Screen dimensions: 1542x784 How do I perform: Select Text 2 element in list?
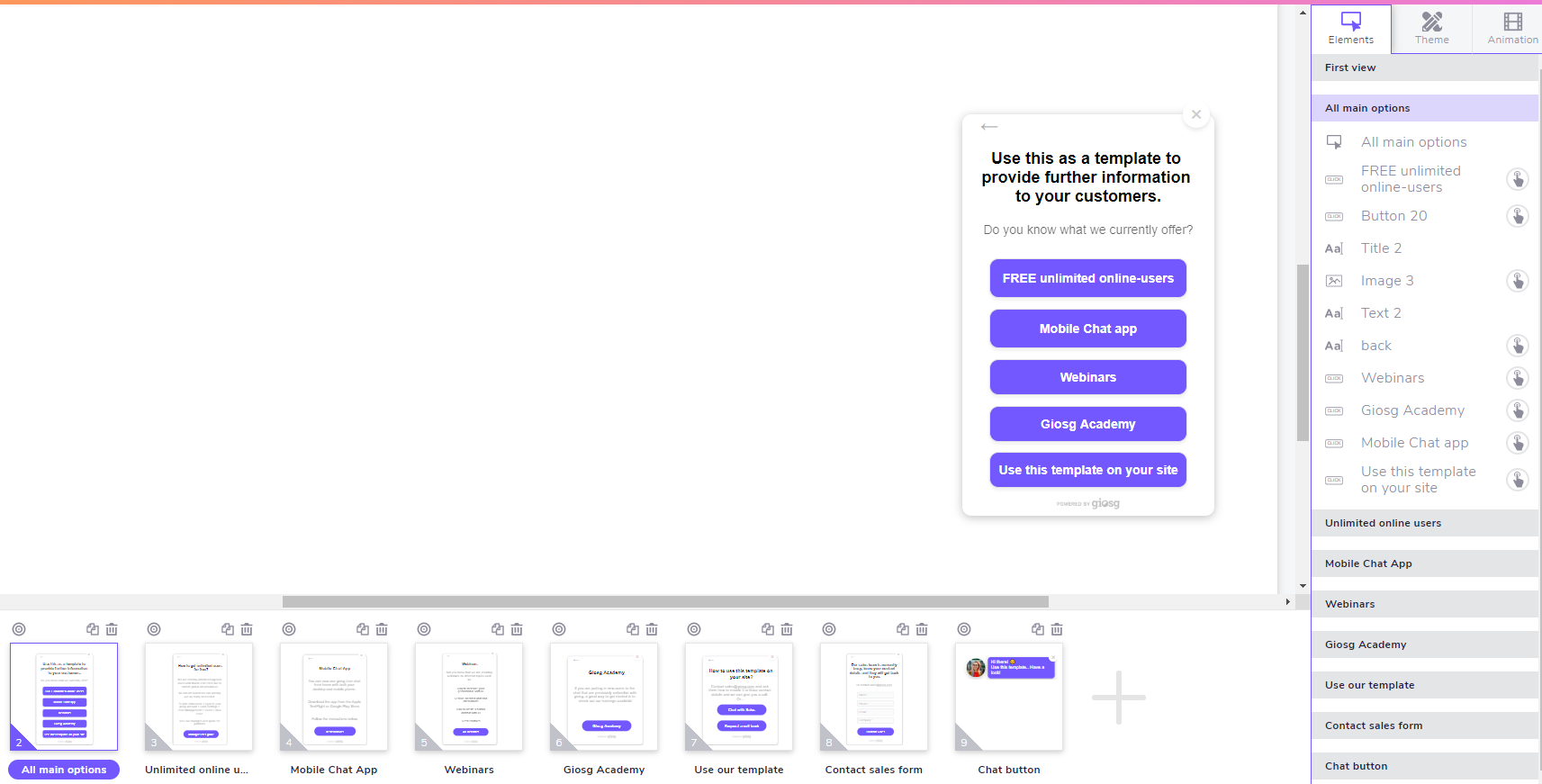pos(1381,313)
